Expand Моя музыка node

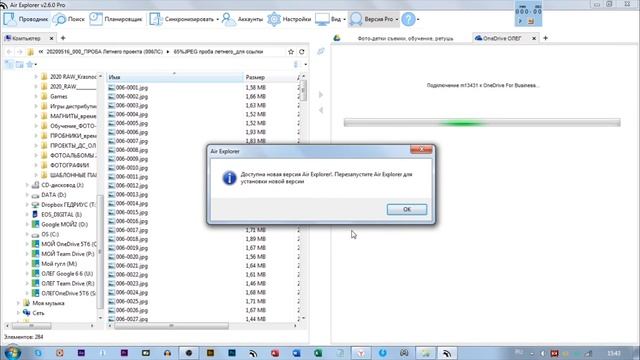coord(18,303)
